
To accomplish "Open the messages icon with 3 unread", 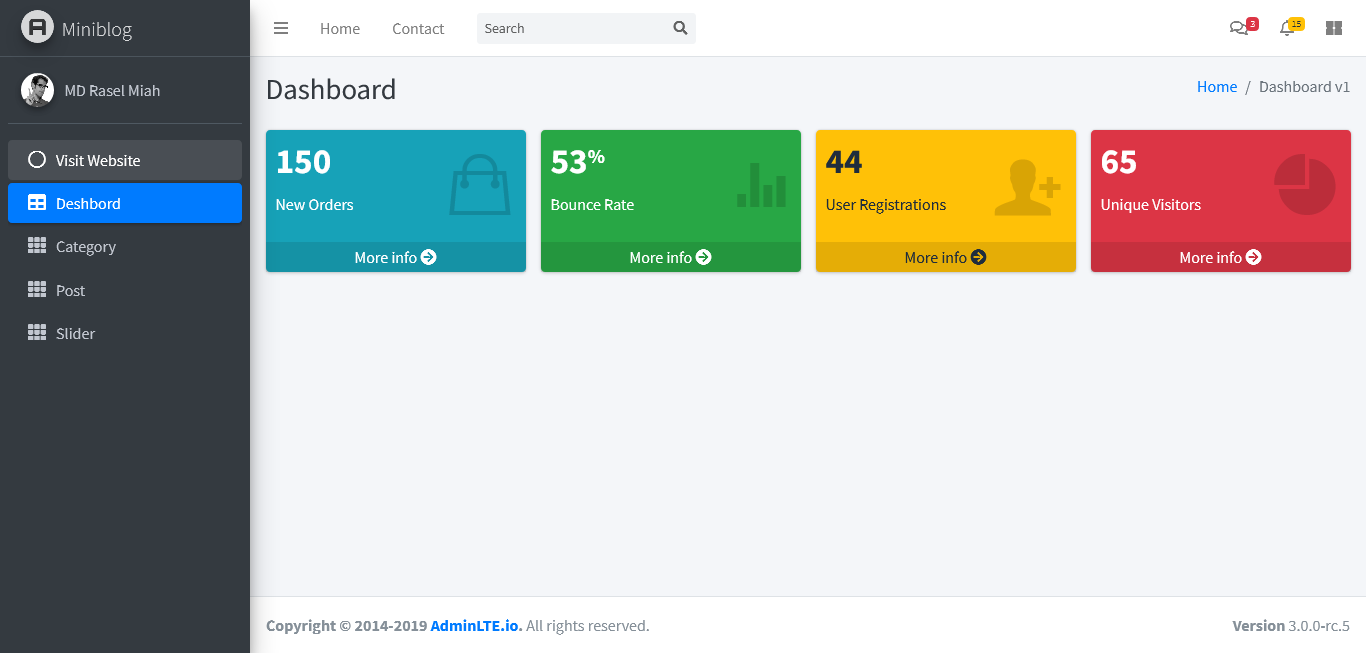I will coord(1238,28).
